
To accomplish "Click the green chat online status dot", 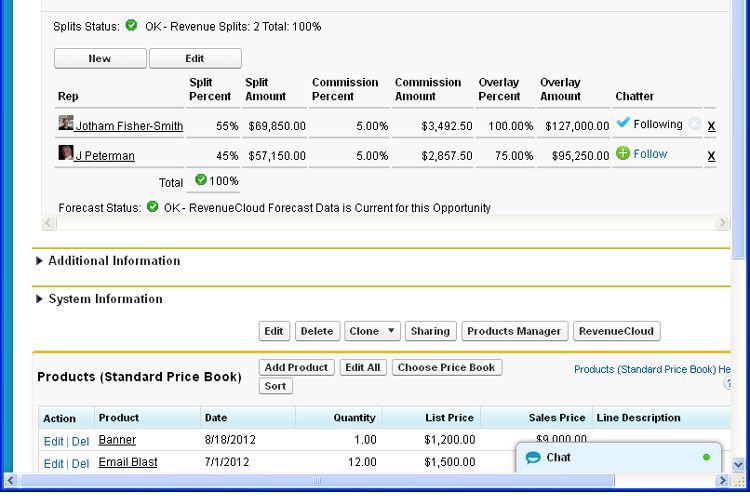I will (706, 458).
